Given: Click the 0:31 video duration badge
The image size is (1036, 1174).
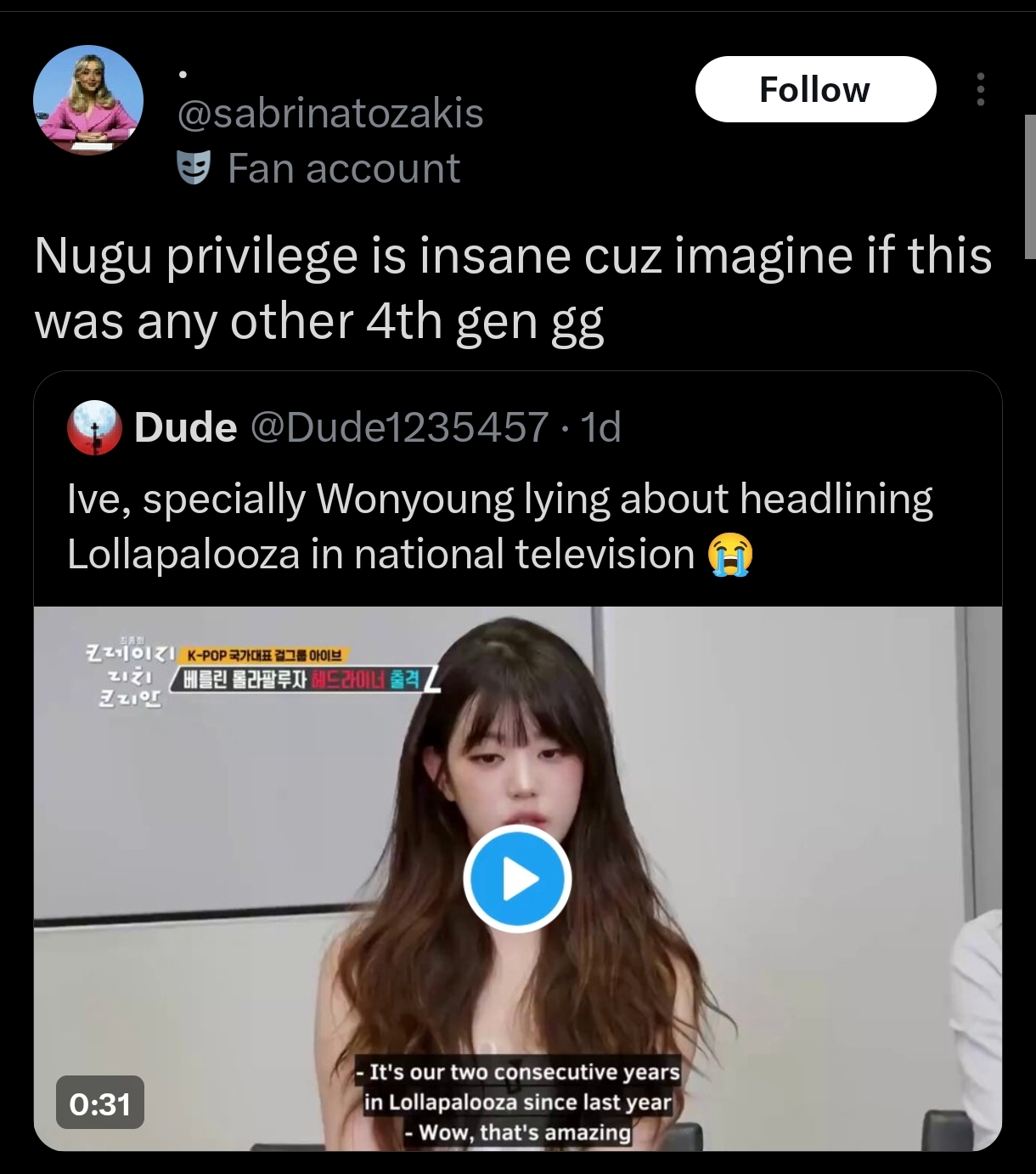Looking at the screenshot, I should 100,1103.
